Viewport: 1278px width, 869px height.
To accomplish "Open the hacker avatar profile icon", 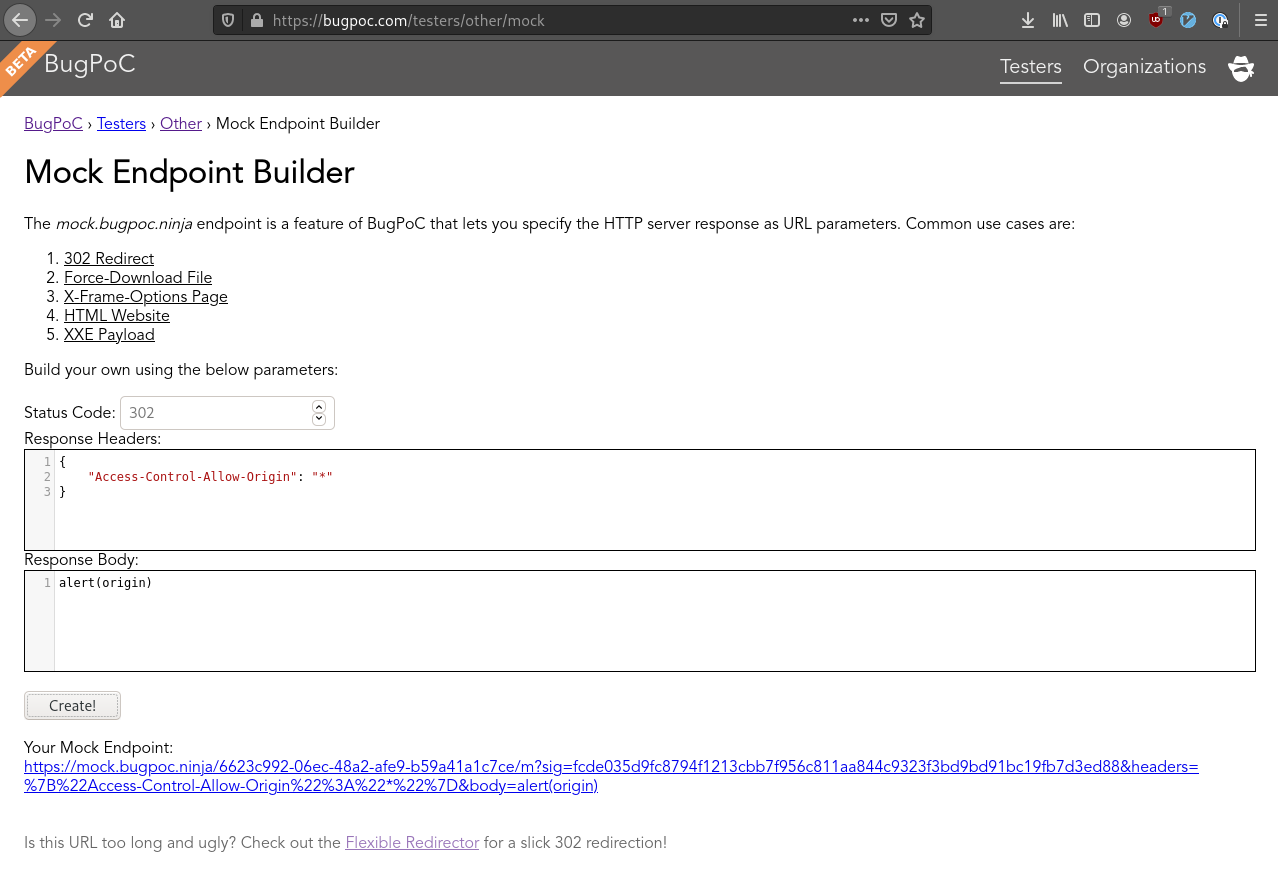I will click(1241, 68).
